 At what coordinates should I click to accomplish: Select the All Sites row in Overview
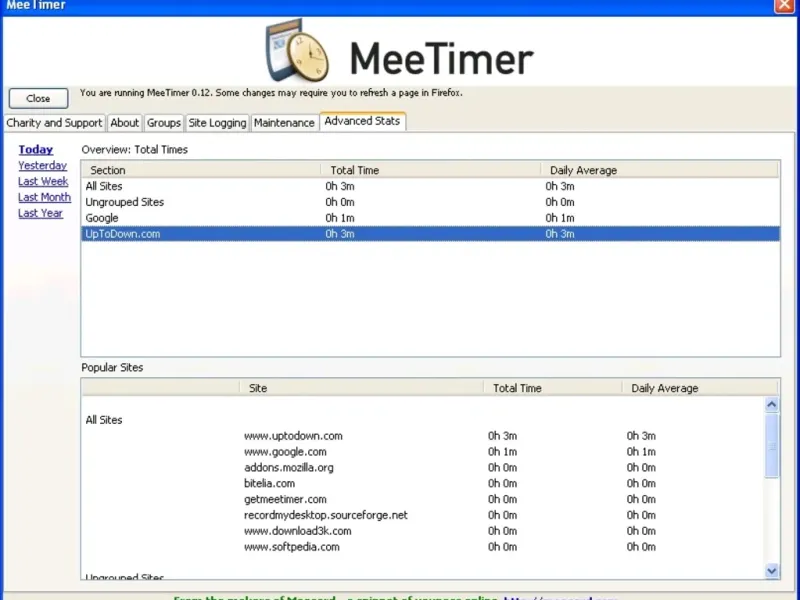(x=430, y=186)
